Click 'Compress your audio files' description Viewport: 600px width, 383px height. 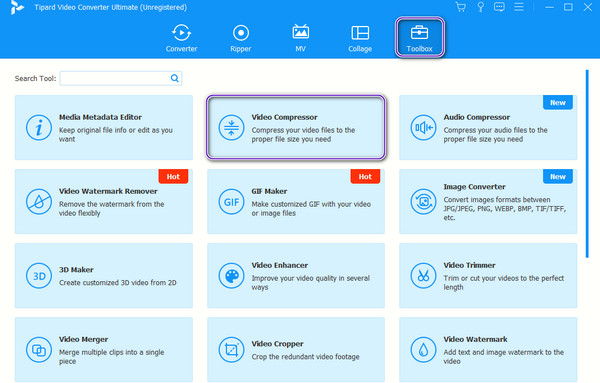[x=495, y=135]
